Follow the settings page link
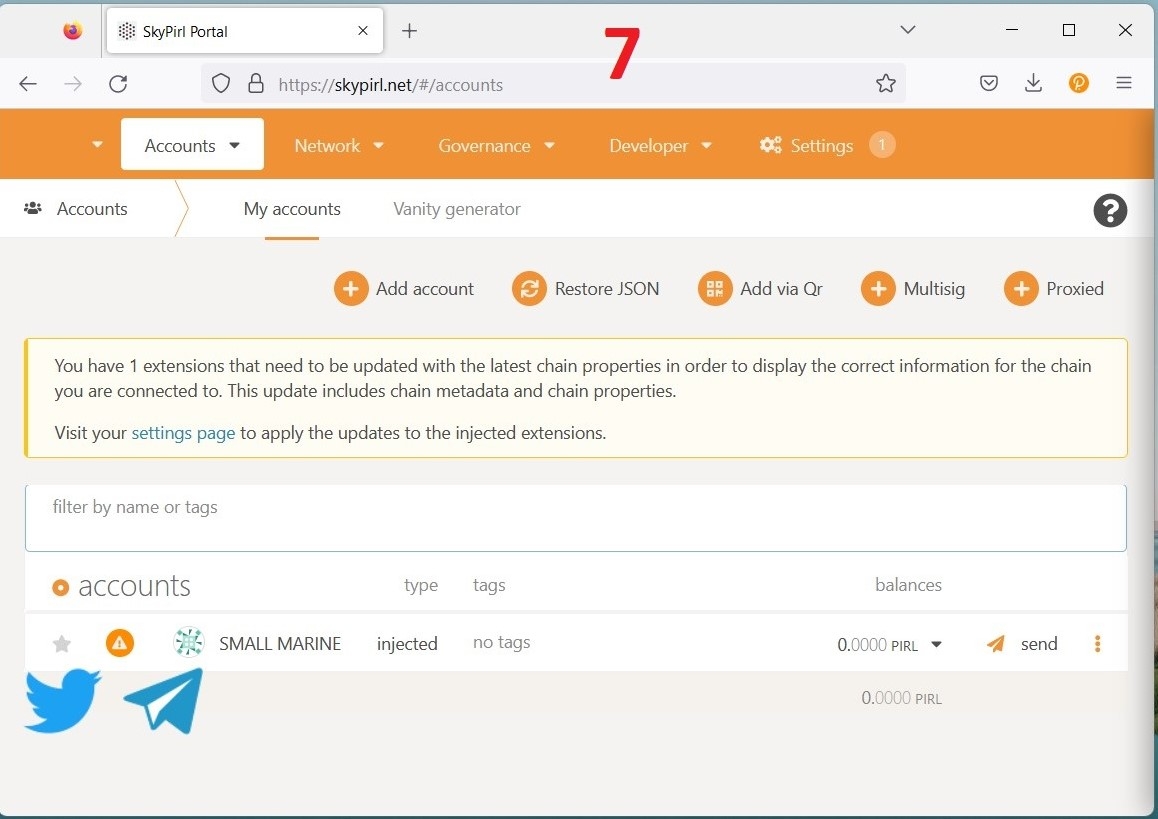 point(183,433)
